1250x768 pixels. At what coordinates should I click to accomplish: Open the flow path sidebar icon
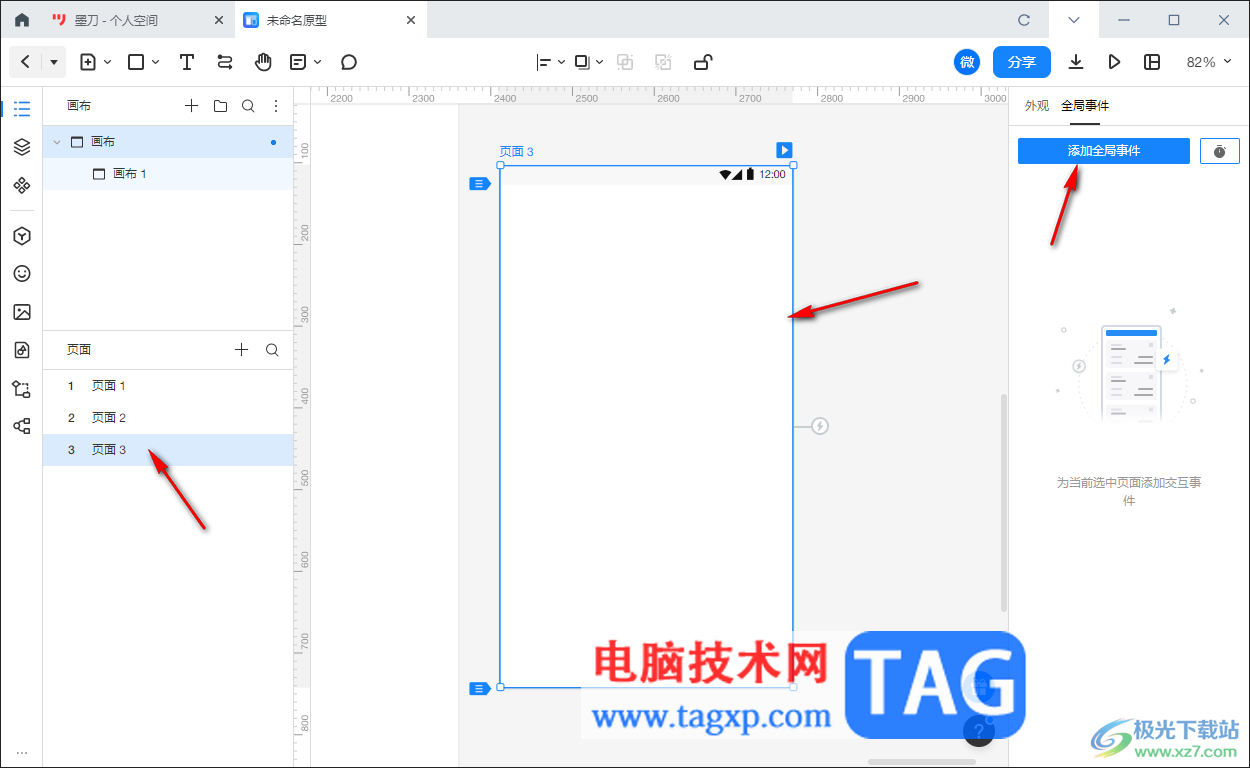pos(22,388)
